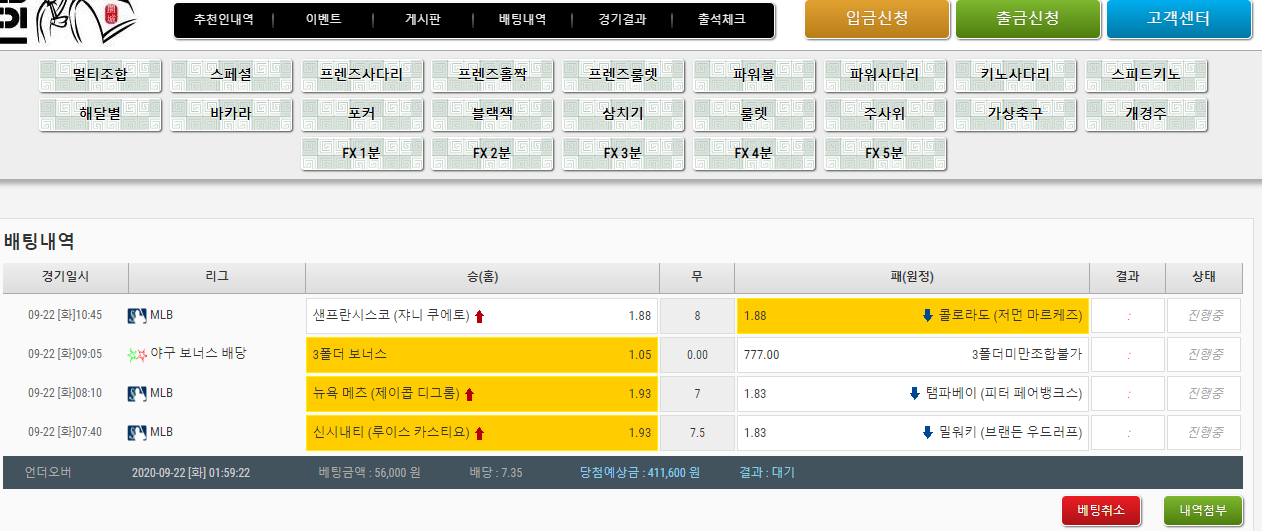Click the red up arrow beside 뉴욕 메츠
This screenshot has height=531, width=1262.
tap(469, 394)
